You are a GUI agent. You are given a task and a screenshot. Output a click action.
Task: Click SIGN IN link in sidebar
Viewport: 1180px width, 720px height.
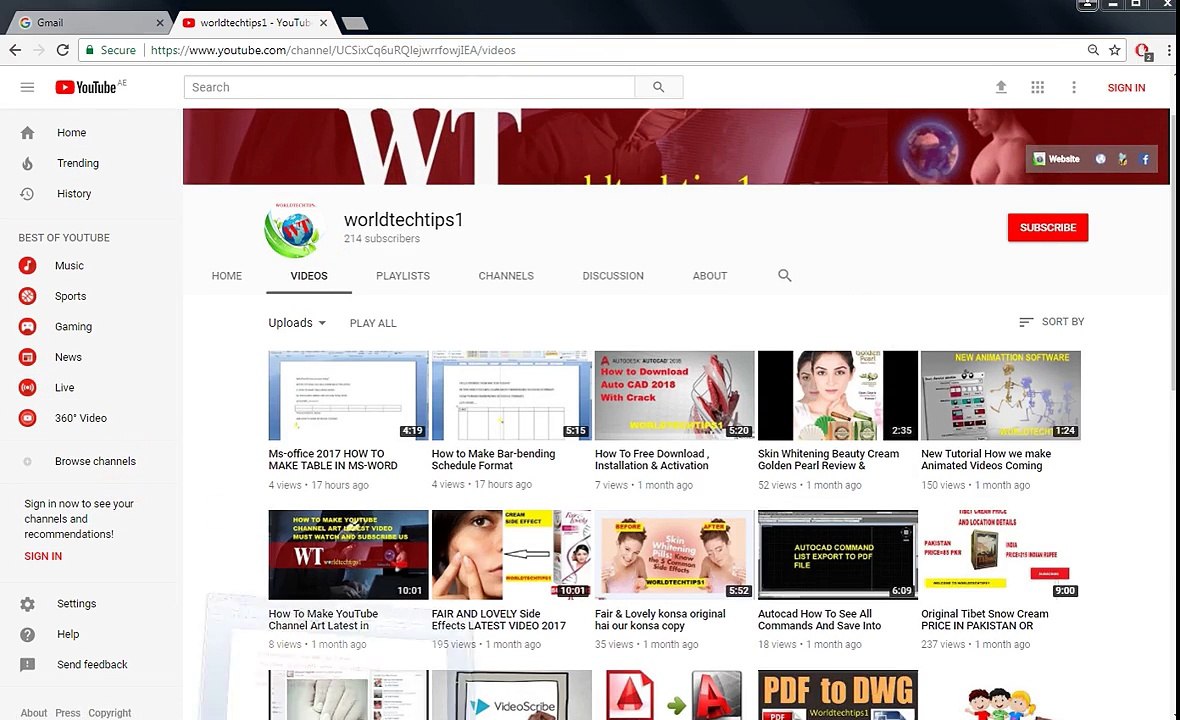point(43,556)
